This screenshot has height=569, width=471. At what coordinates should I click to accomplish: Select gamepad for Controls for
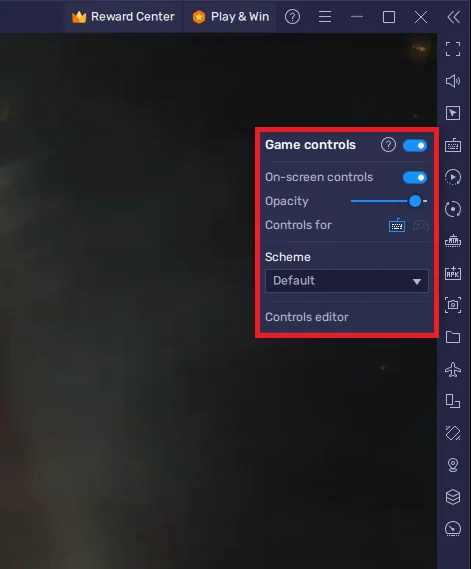(421, 225)
